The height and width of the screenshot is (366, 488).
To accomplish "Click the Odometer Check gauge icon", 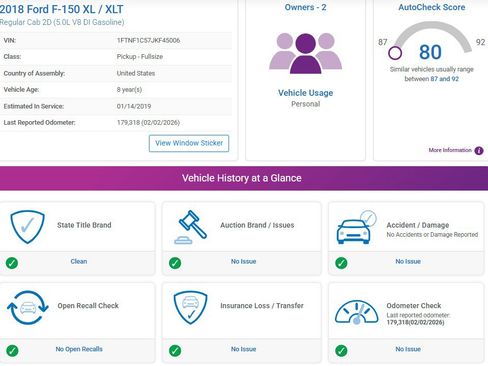I will tap(356, 312).
